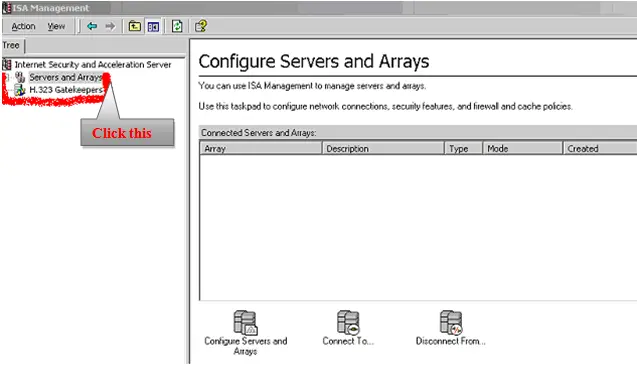637x368 pixels.
Task: Select H.323 Gatekeepers in tree
Action: (x=66, y=90)
